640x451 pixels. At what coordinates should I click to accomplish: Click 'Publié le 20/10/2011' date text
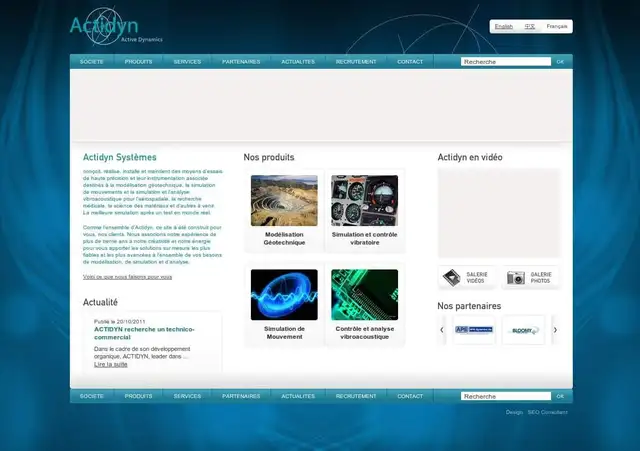120,321
